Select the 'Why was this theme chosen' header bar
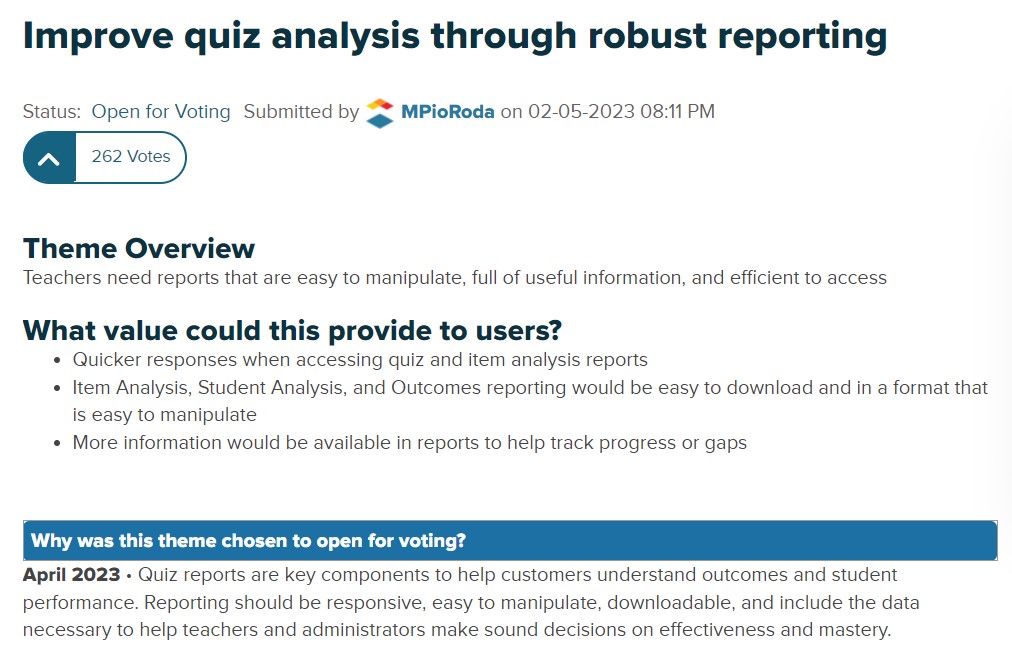 509,540
